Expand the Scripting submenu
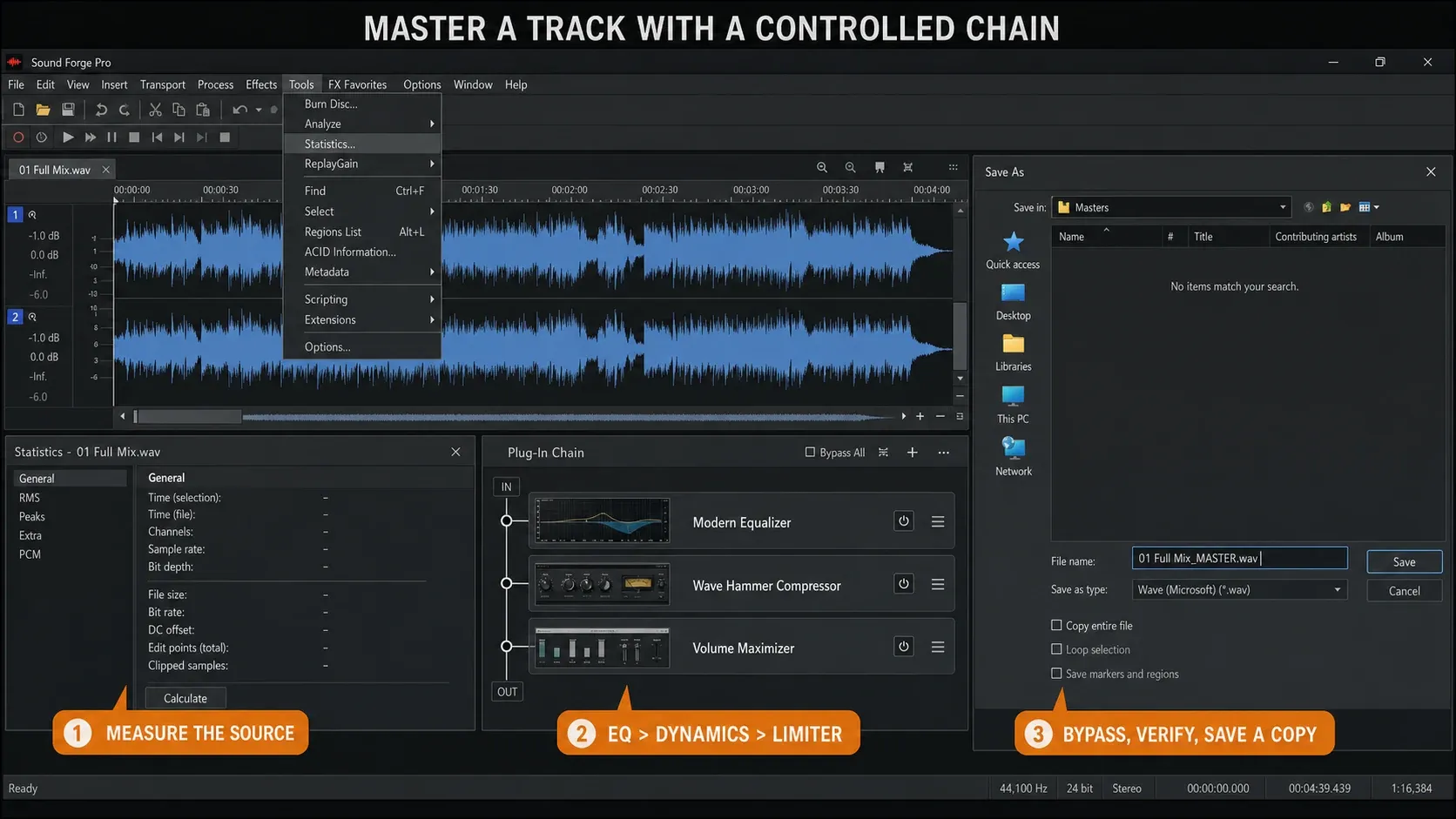Viewport: 1456px width, 819px height. [x=362, y=299]
